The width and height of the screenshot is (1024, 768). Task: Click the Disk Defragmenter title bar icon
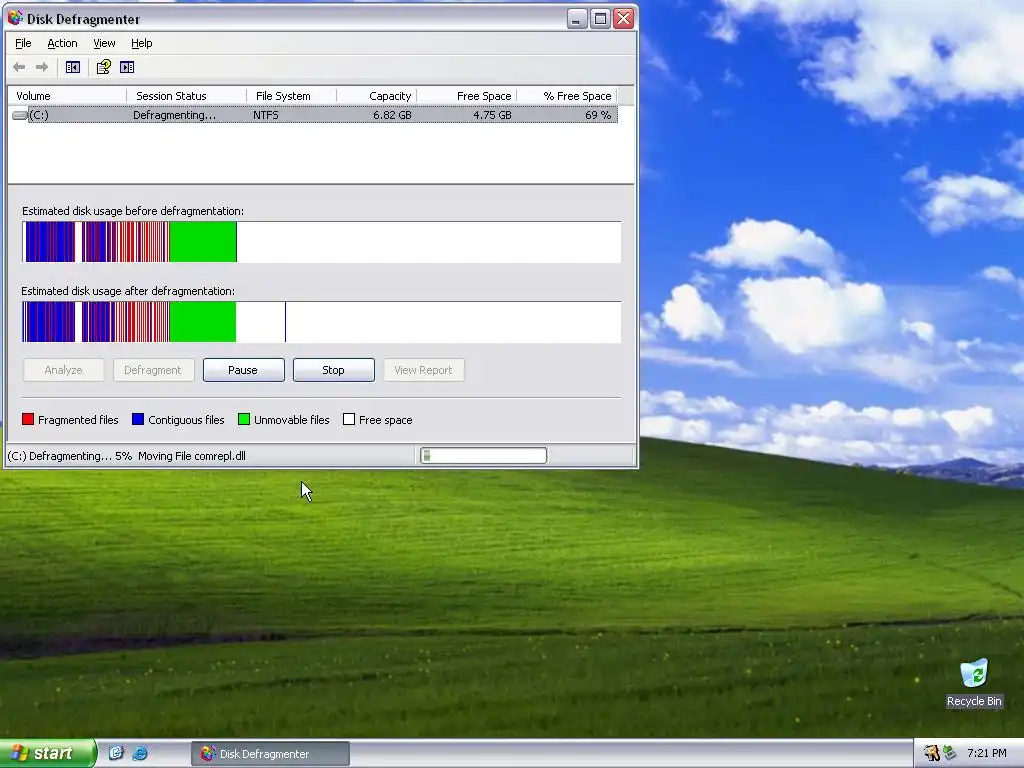tap(14, 18)
